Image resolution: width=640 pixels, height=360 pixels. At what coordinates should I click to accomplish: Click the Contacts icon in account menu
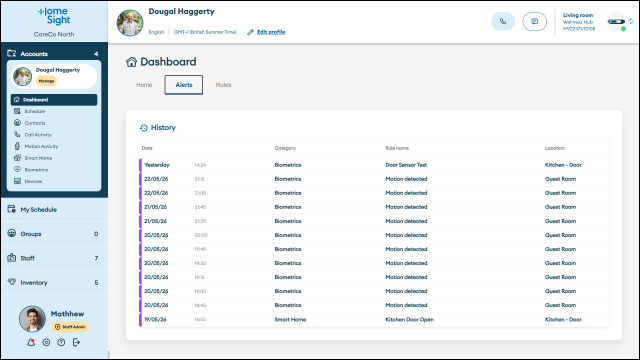[x=17, y=122]
